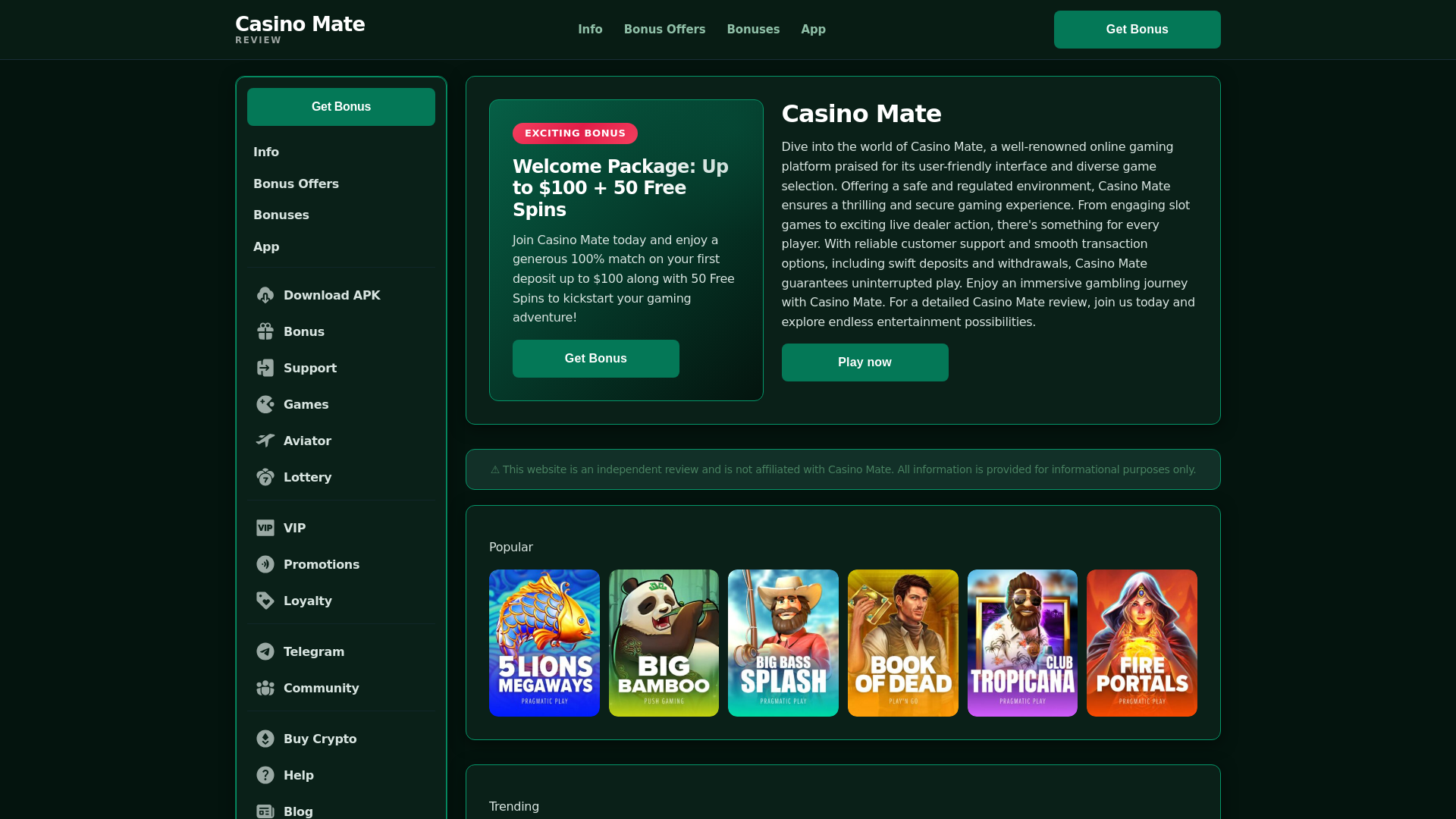Select Bonus Offers in the sidebar
This screenshot has width=1456, height=819.
[x=296, y=184]
